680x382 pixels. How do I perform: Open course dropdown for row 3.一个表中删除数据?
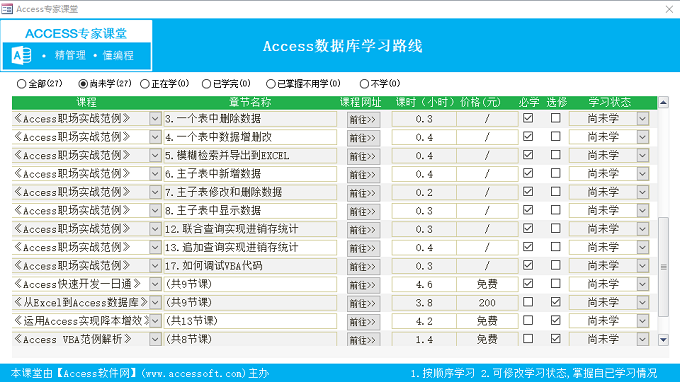pos(155,118)
